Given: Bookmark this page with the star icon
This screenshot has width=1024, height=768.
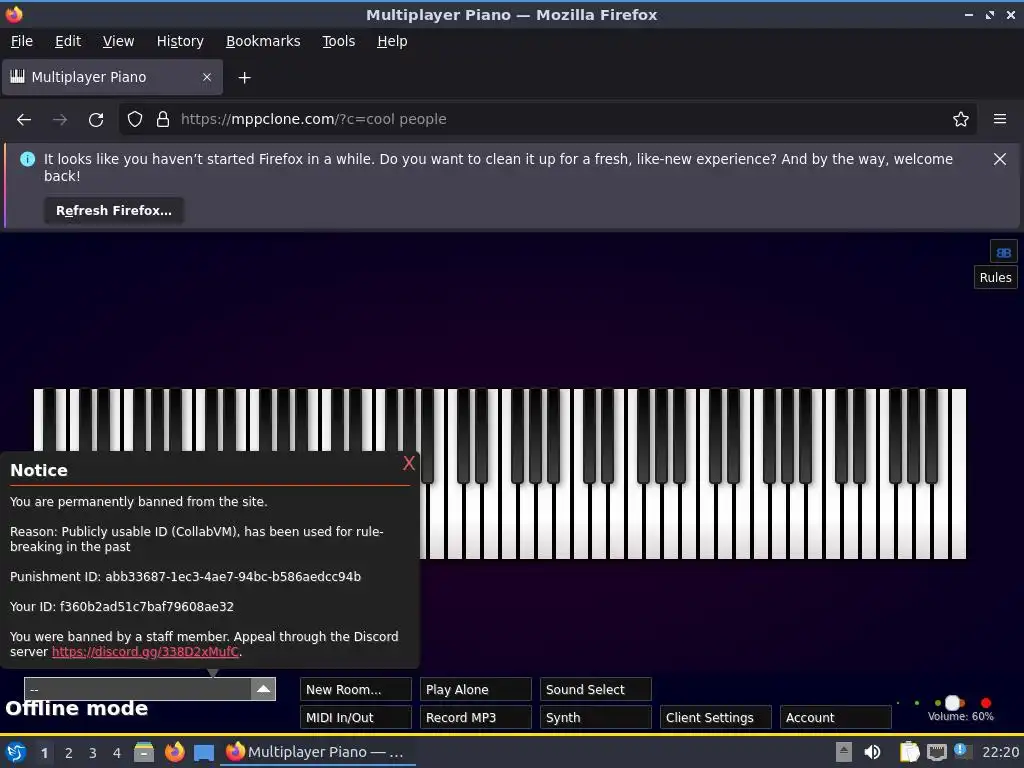Looking at the screenshot, I should [x=960, y=120].
